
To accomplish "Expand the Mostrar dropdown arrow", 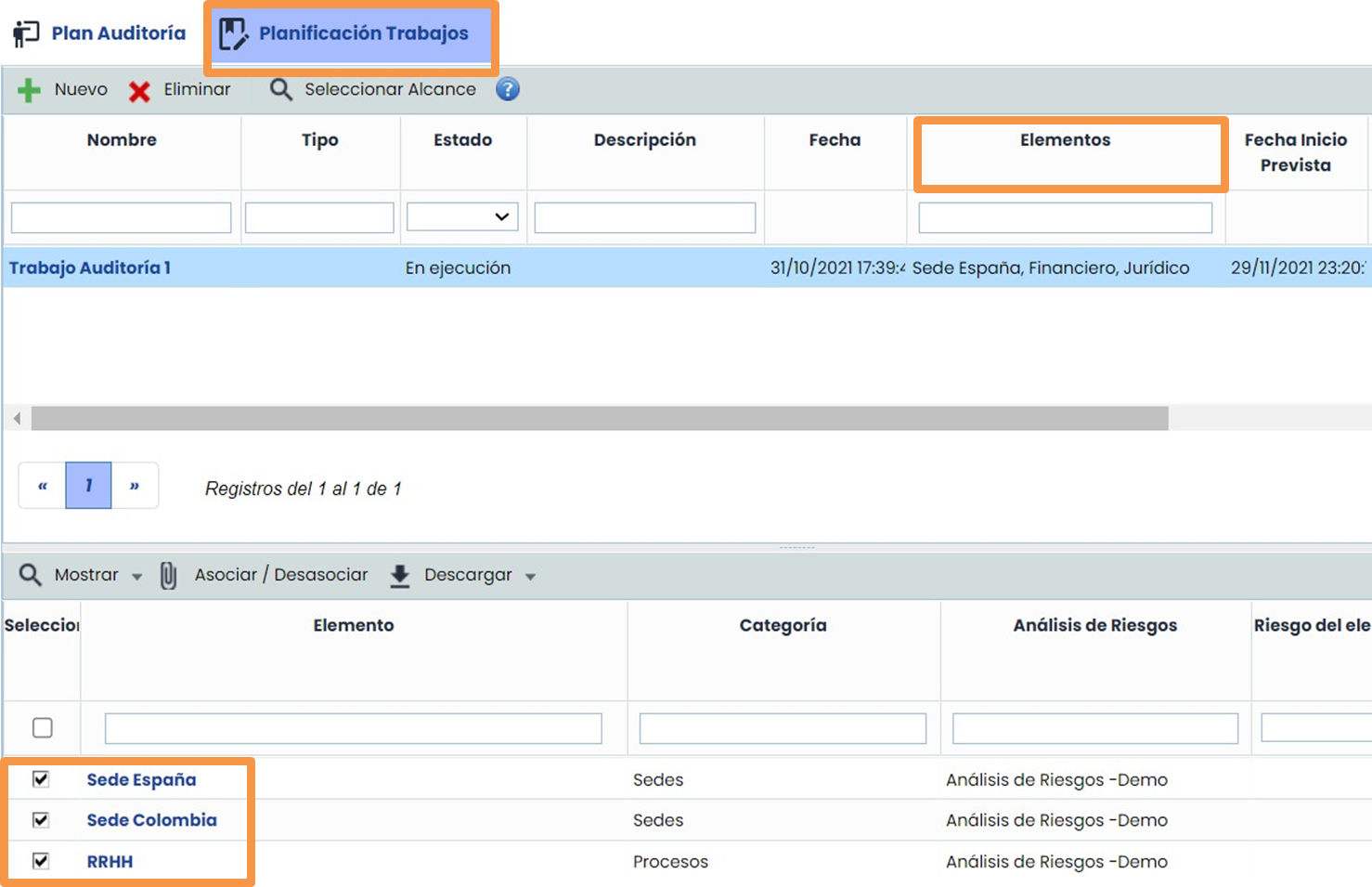I will [x=137, y=577].
